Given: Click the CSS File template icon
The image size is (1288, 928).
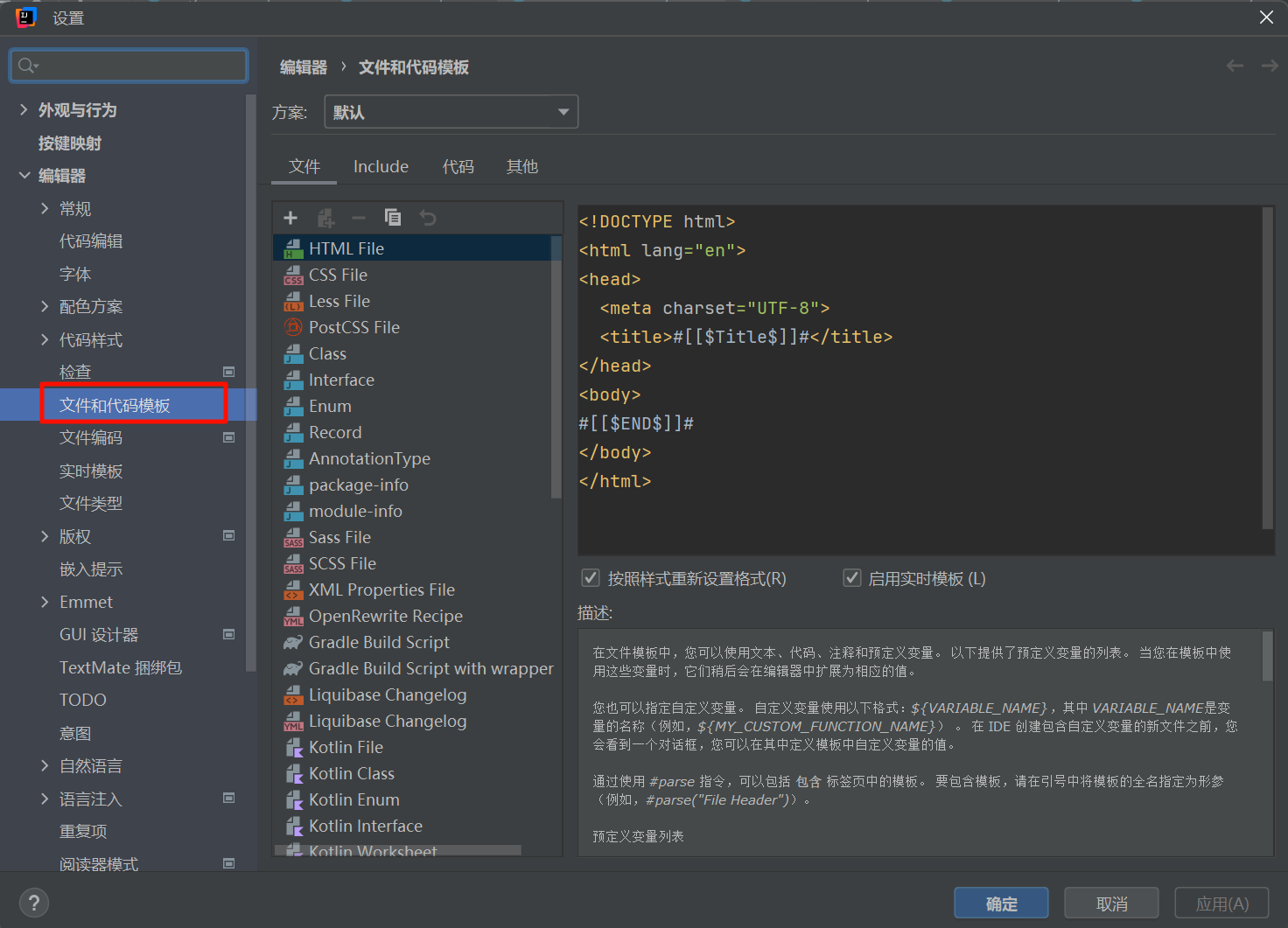Looking at the screenshot, I should (294, 276).
